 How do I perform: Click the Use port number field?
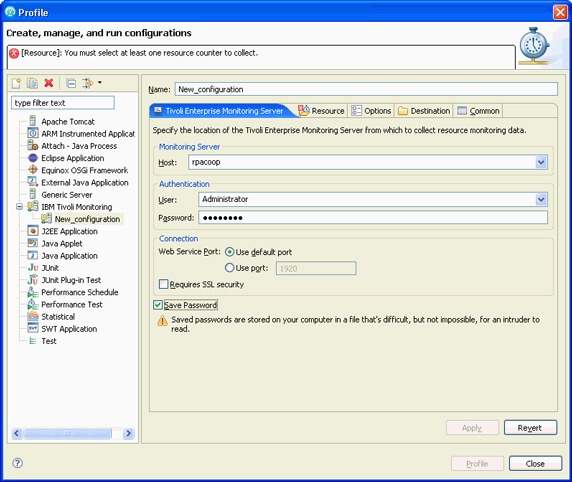(x=316, y=268)
